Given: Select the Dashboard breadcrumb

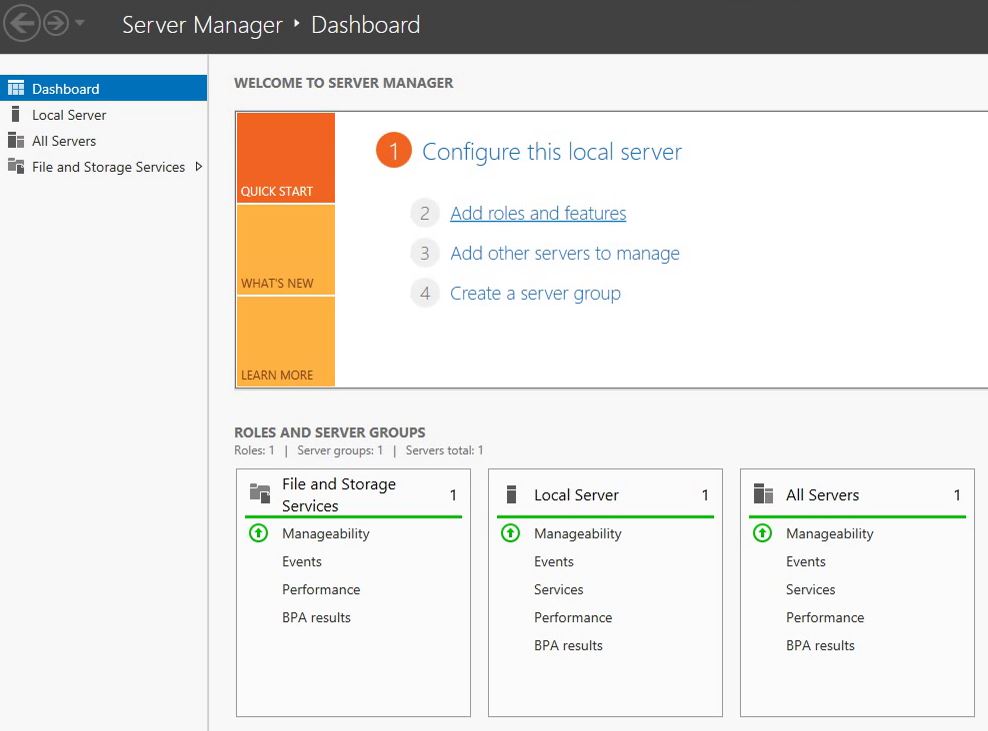Looking at the screenshot, I should [x=366, y=25].
